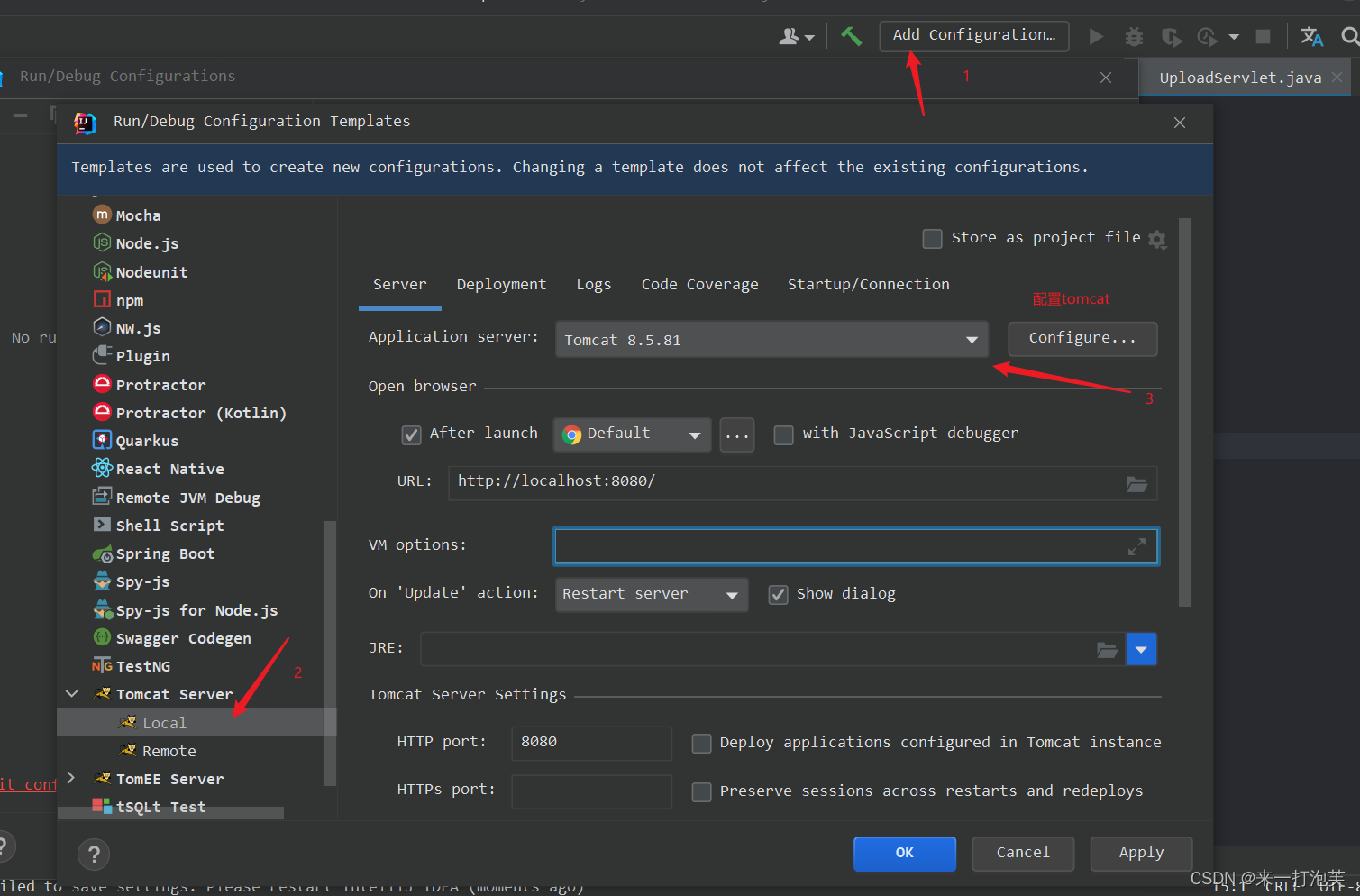This screenshot has width=1360, height=896.
Task: Click the template list vertical scrollbar
Action: coord(329,653)
